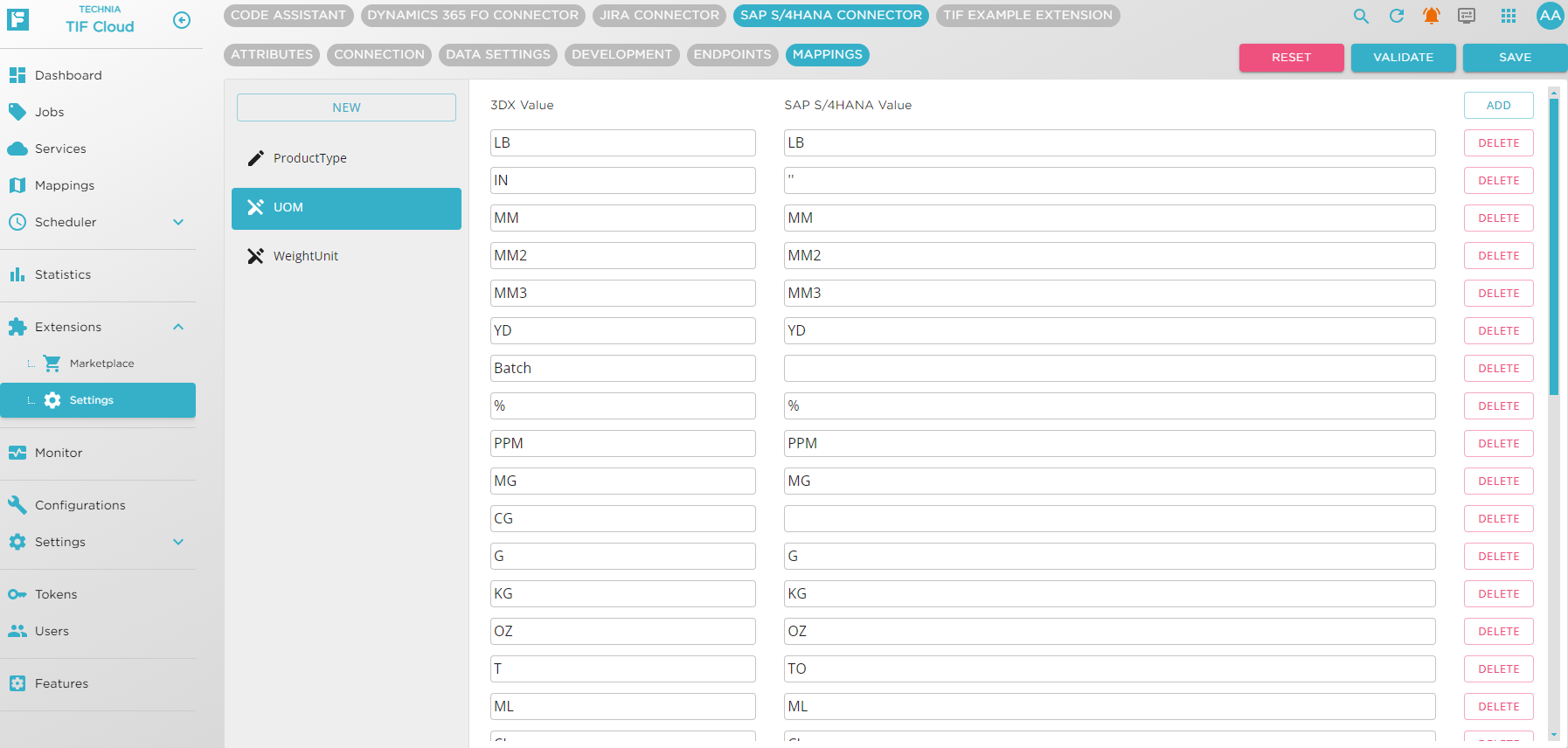This screenshot has height=748, width=1568.
Task: Switch to the Endpoints tab
Action: pos(732,54)
